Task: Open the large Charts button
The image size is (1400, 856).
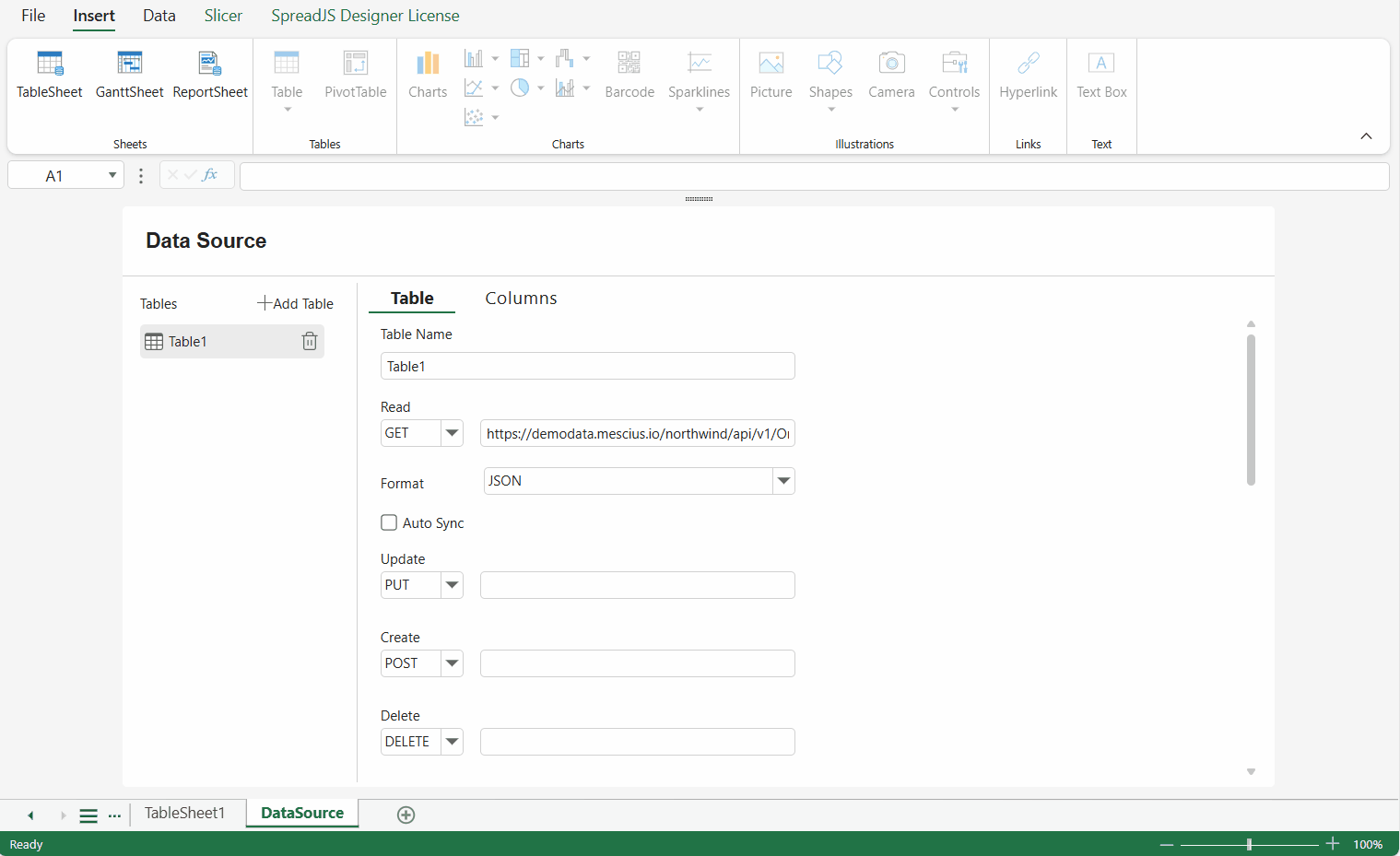Action: point(428,75)
